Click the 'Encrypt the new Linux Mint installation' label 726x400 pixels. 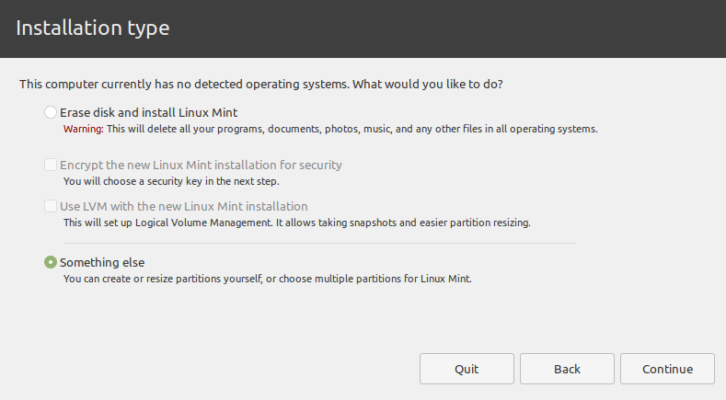click(x=201, y=165)
